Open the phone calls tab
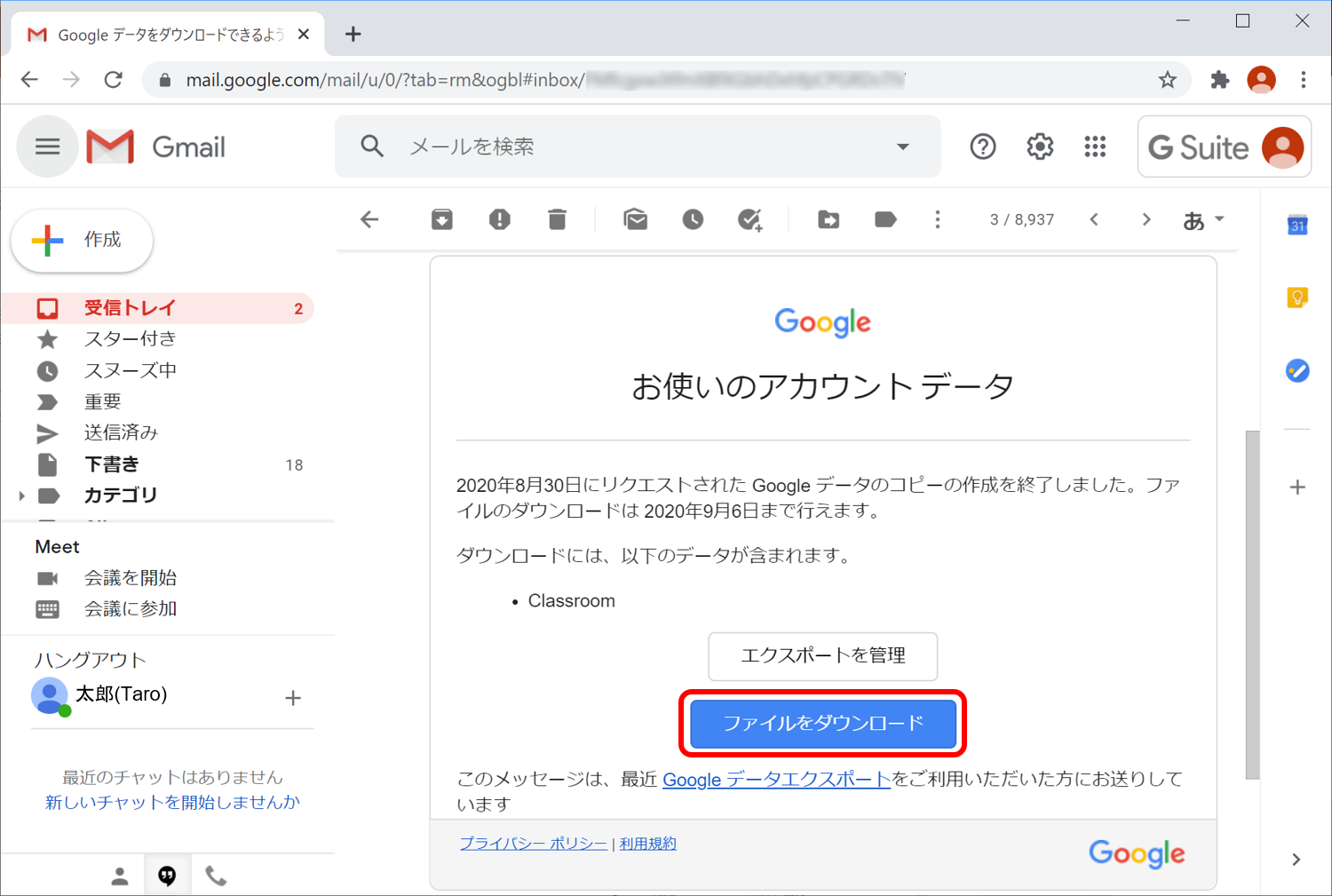 (x=216, y=876)
